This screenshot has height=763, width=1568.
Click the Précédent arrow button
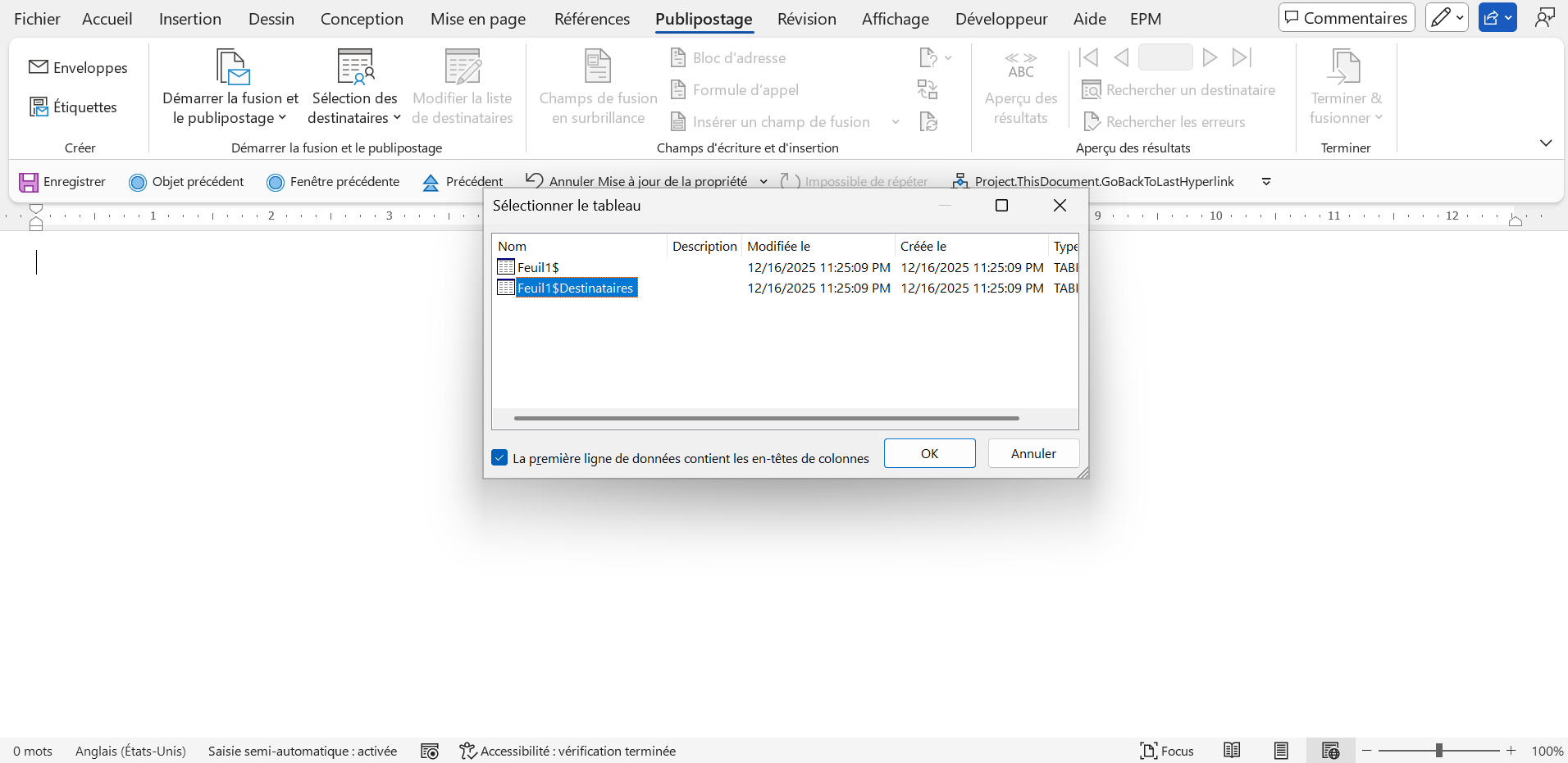(463, 182)
